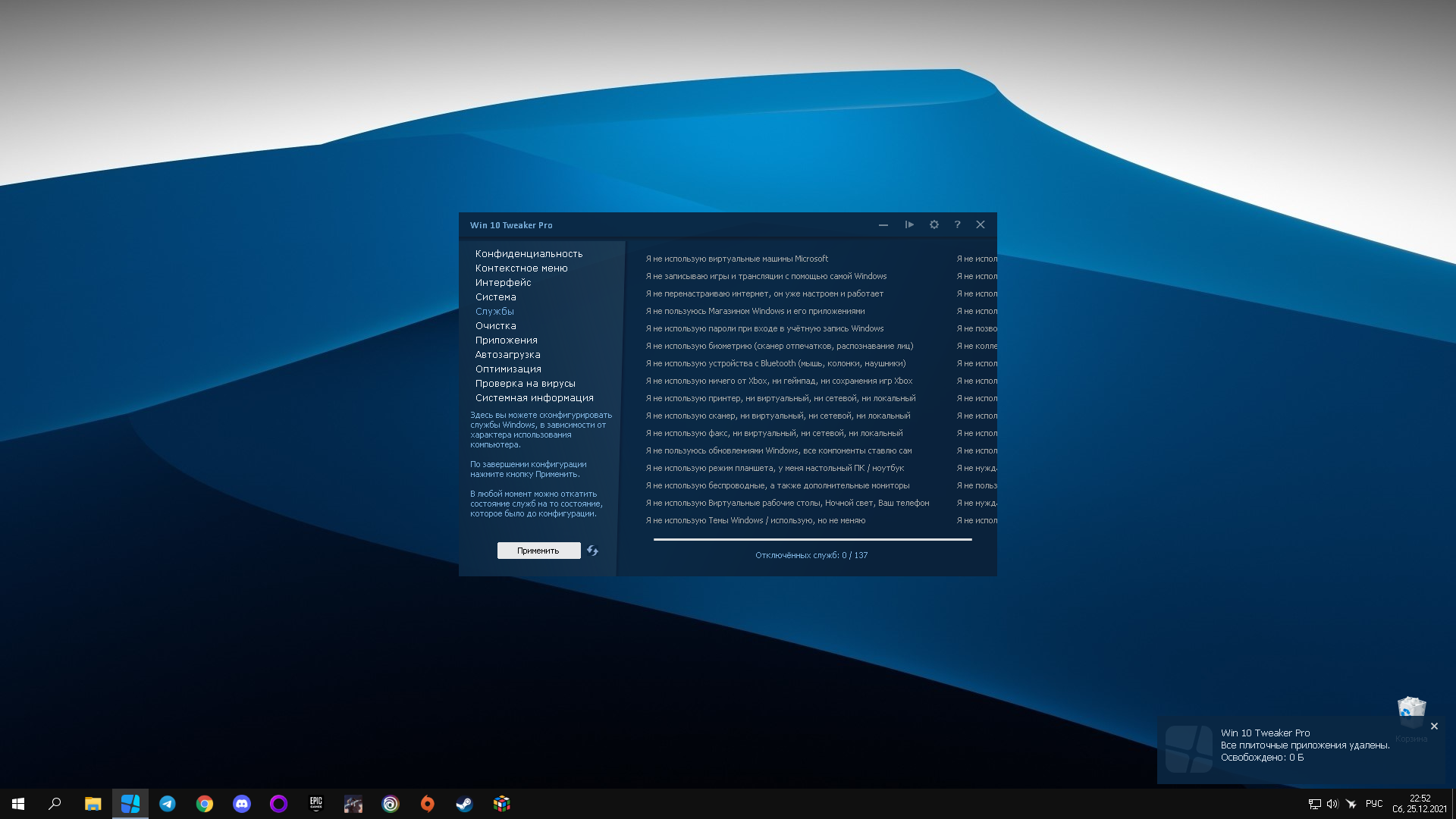
Task: Open the purple circle browser icon
Action: coord(279,804)
